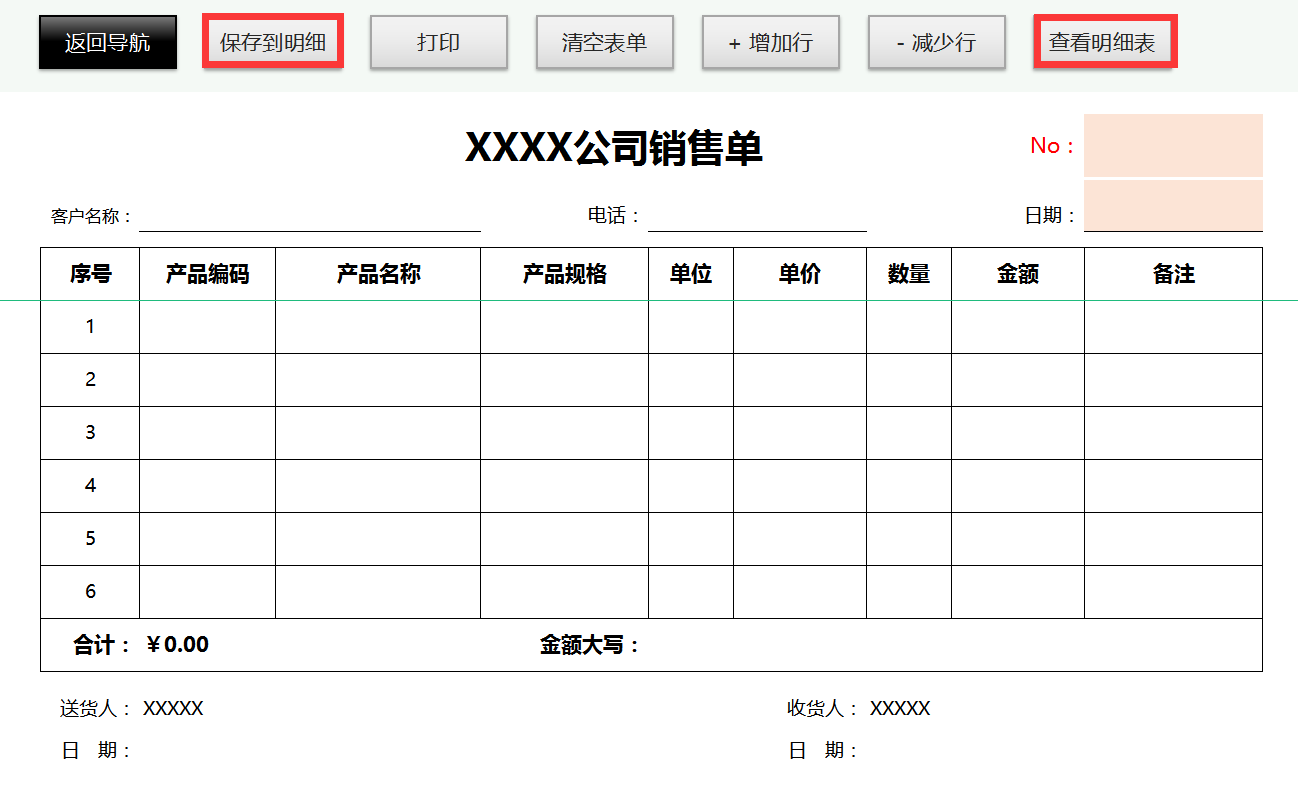Click the 返回导航 button
The width and height of the screenshot is (1298, 793).
coord(108,43)
